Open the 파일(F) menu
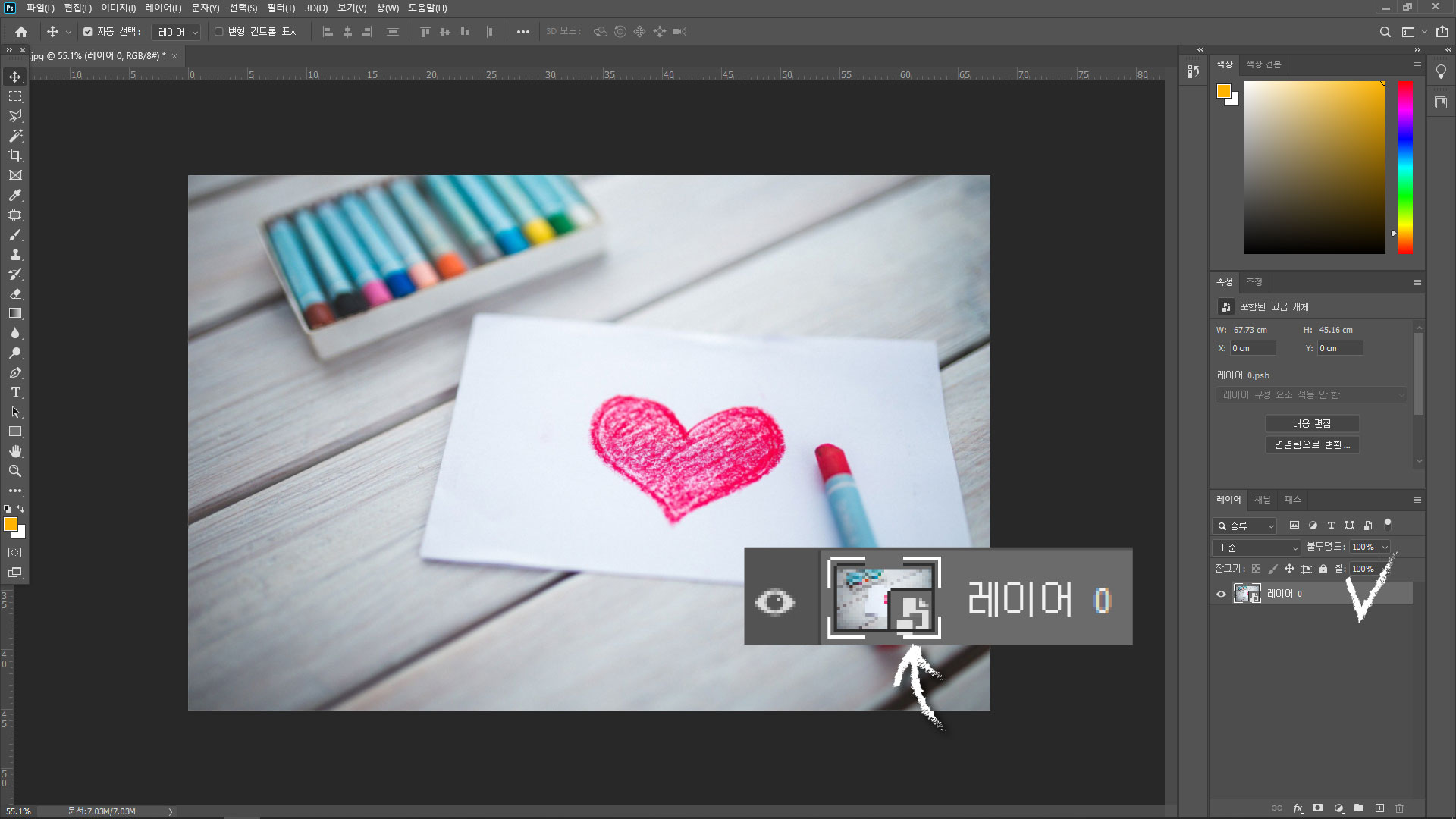 [x=40, y=8]
